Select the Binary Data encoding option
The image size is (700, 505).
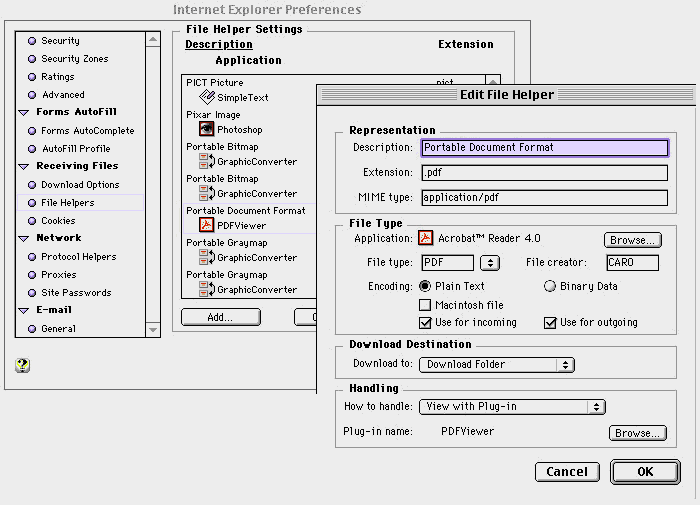click(550, 286)
